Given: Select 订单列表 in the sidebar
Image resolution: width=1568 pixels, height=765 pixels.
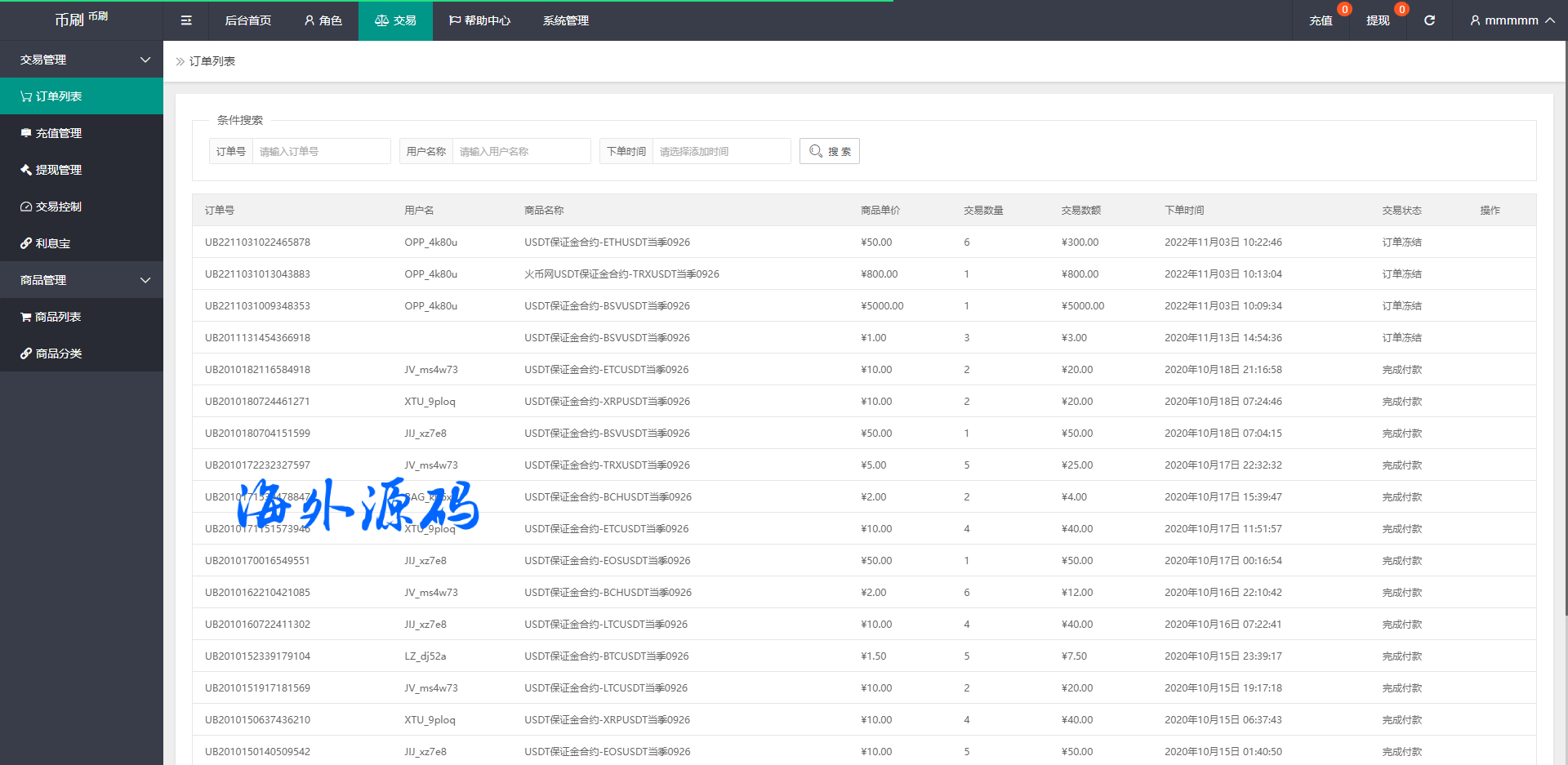Looking at the screenshot, I should coord(58,96).
